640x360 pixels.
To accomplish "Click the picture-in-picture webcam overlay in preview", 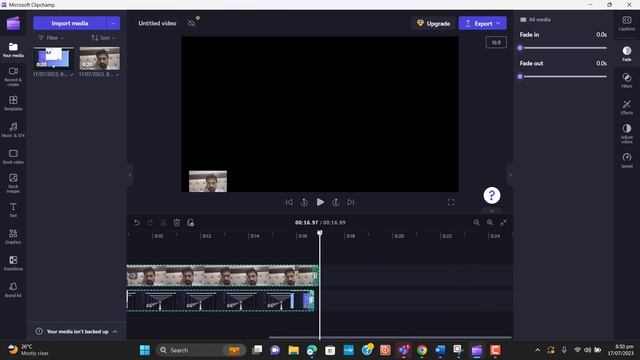I will pos(208,181).
